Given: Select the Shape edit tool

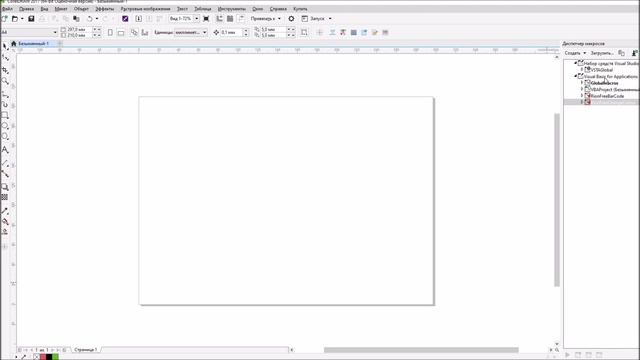Looking at the screenshot, I should [5, 58].
